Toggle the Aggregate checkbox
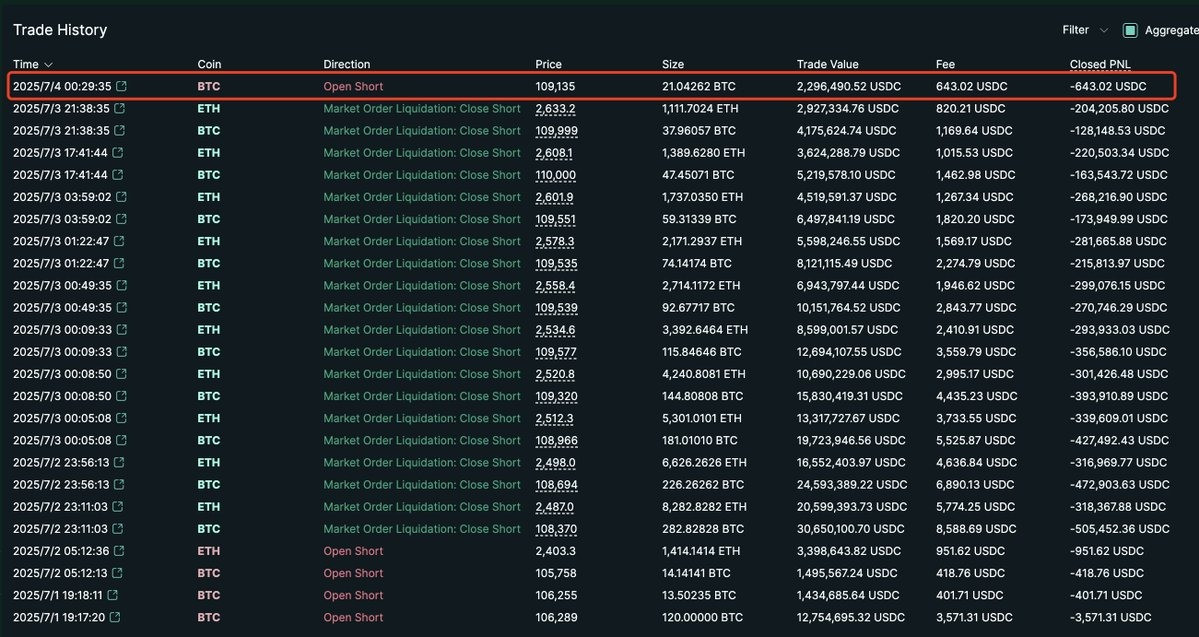Screen dimensions: 1199x637 (x=1130, y=31)
